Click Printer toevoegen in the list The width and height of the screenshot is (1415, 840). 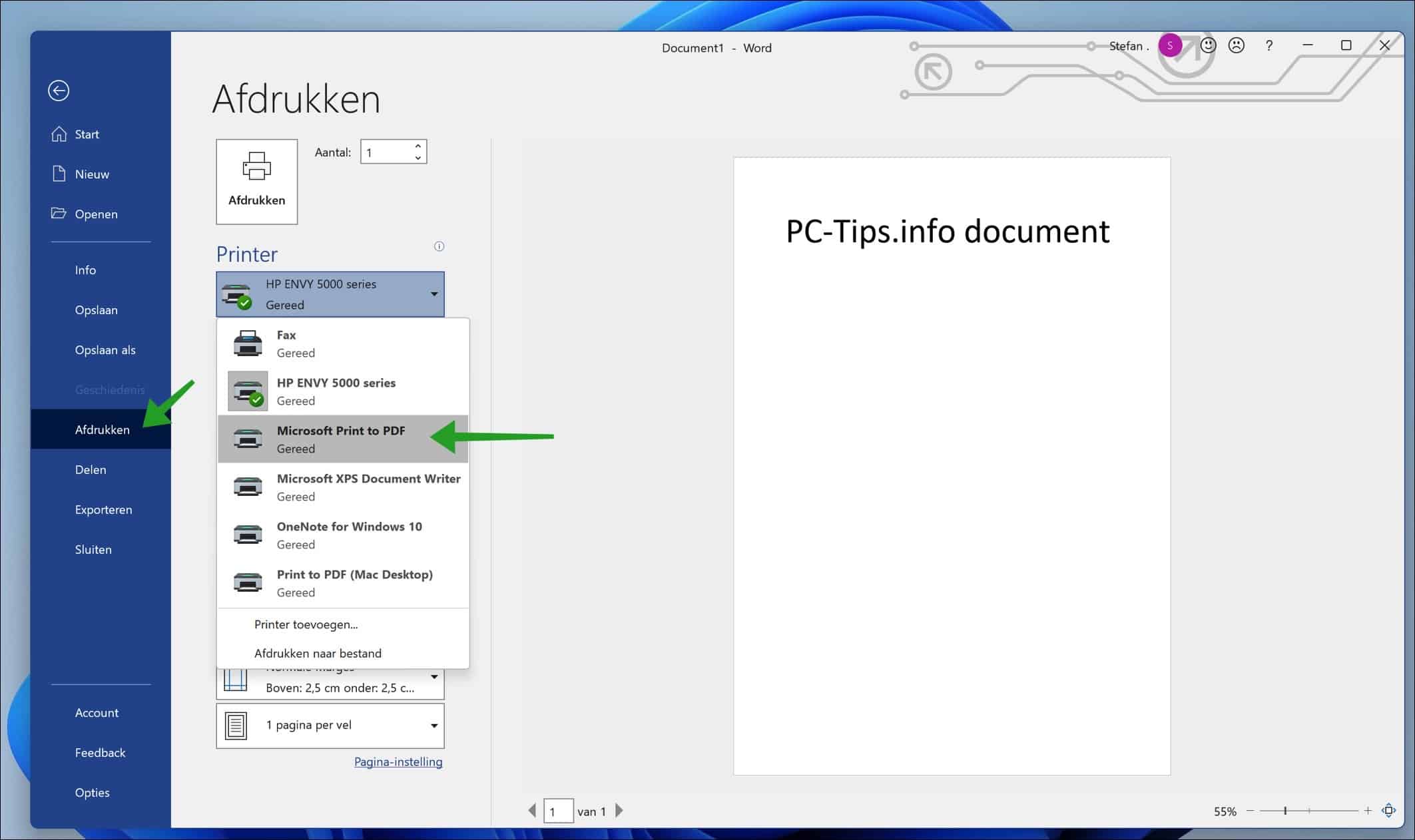click(x=305, y=624)
